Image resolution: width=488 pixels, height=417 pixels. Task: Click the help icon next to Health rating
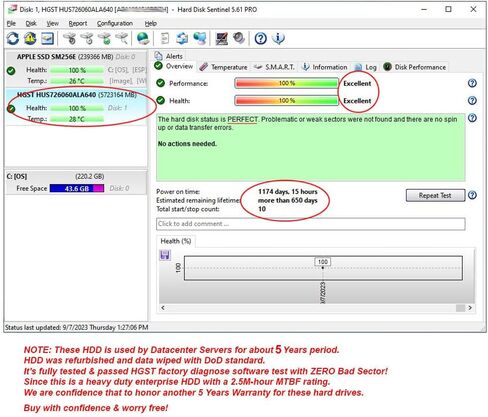coord(472,101)
